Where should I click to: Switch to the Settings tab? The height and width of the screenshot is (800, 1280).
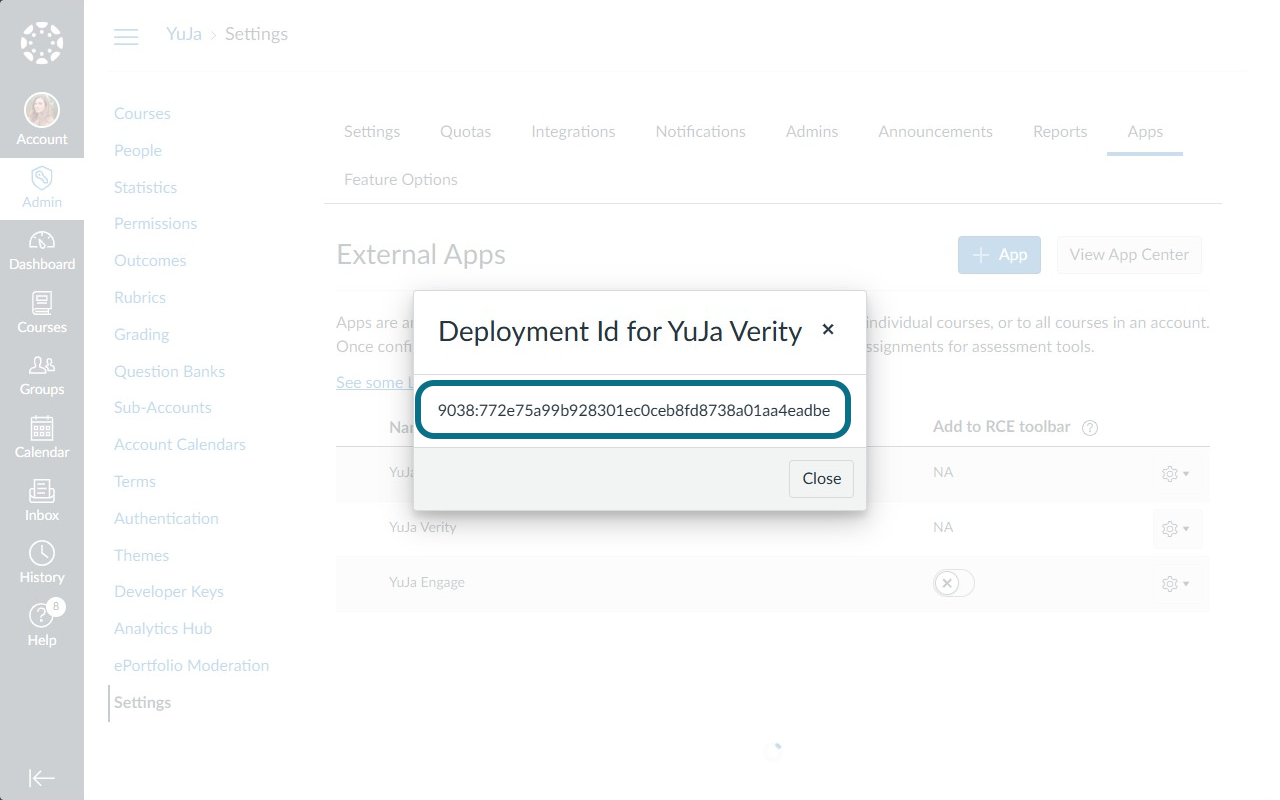point(372,132)
